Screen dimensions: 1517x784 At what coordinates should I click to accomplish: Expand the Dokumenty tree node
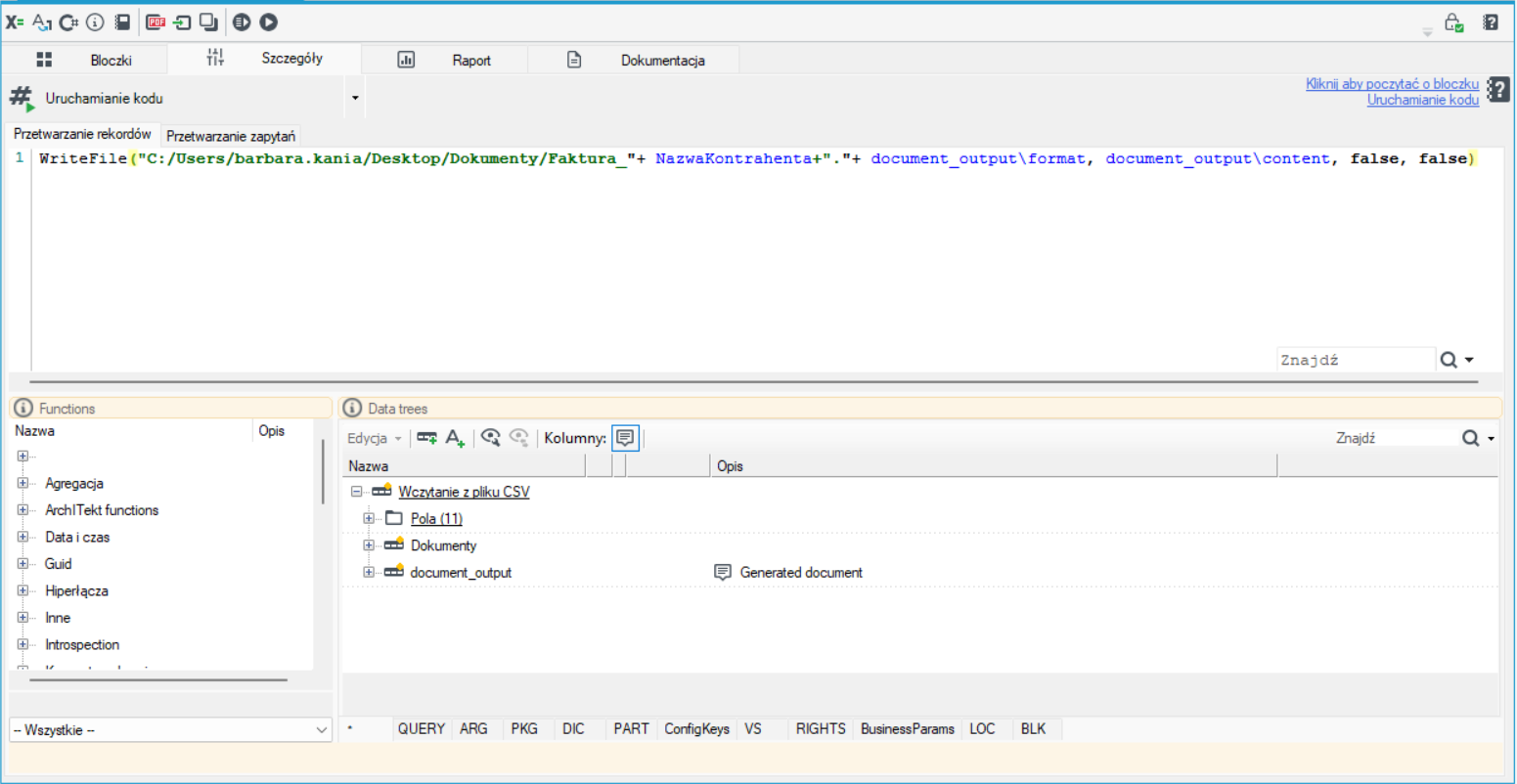(x=369, y=545)
